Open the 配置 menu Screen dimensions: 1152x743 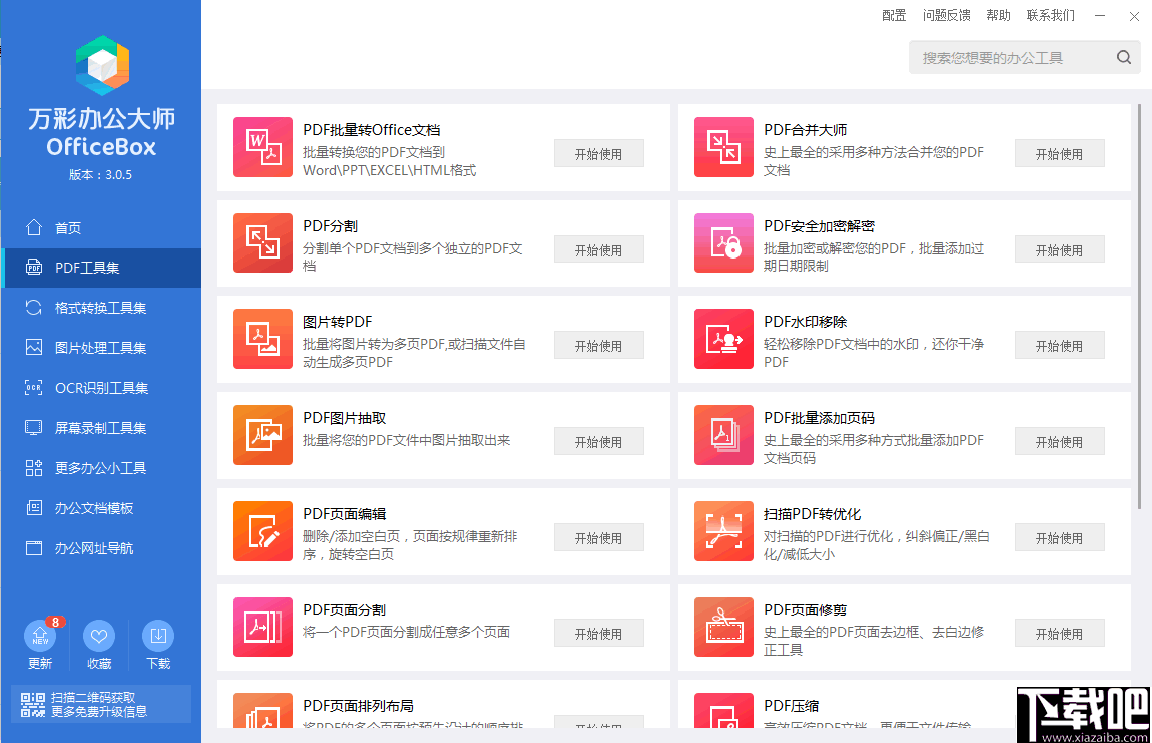[893, 15]
